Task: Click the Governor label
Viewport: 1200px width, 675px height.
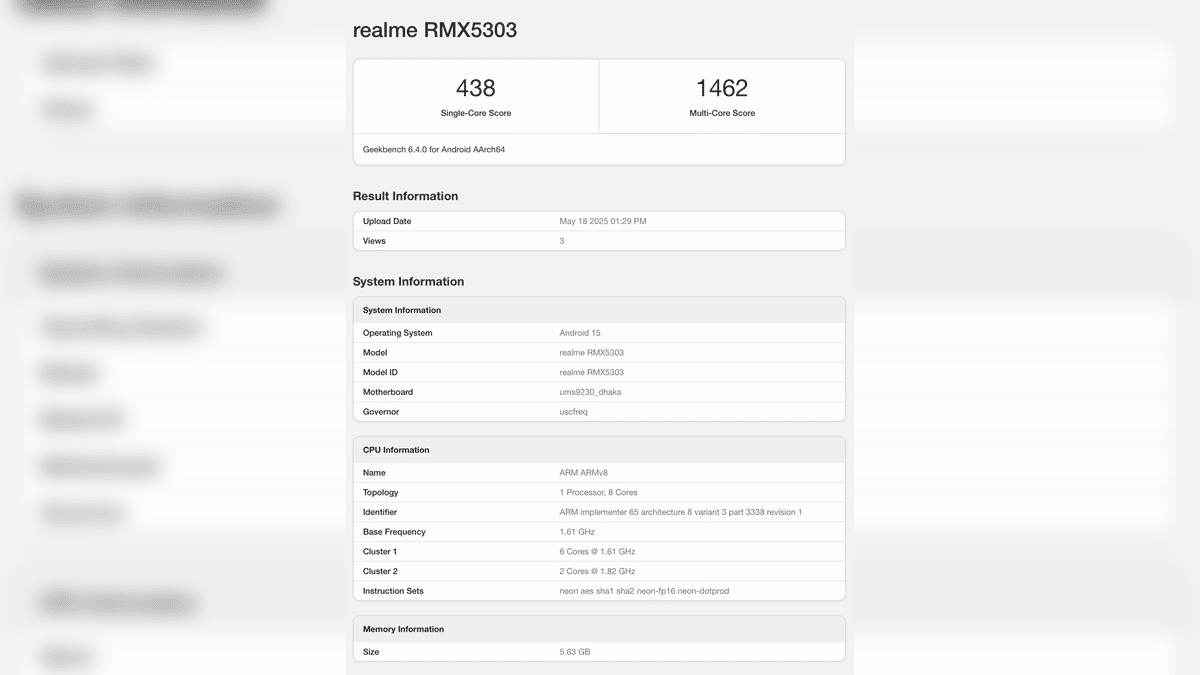Action: tap(381, 412)
